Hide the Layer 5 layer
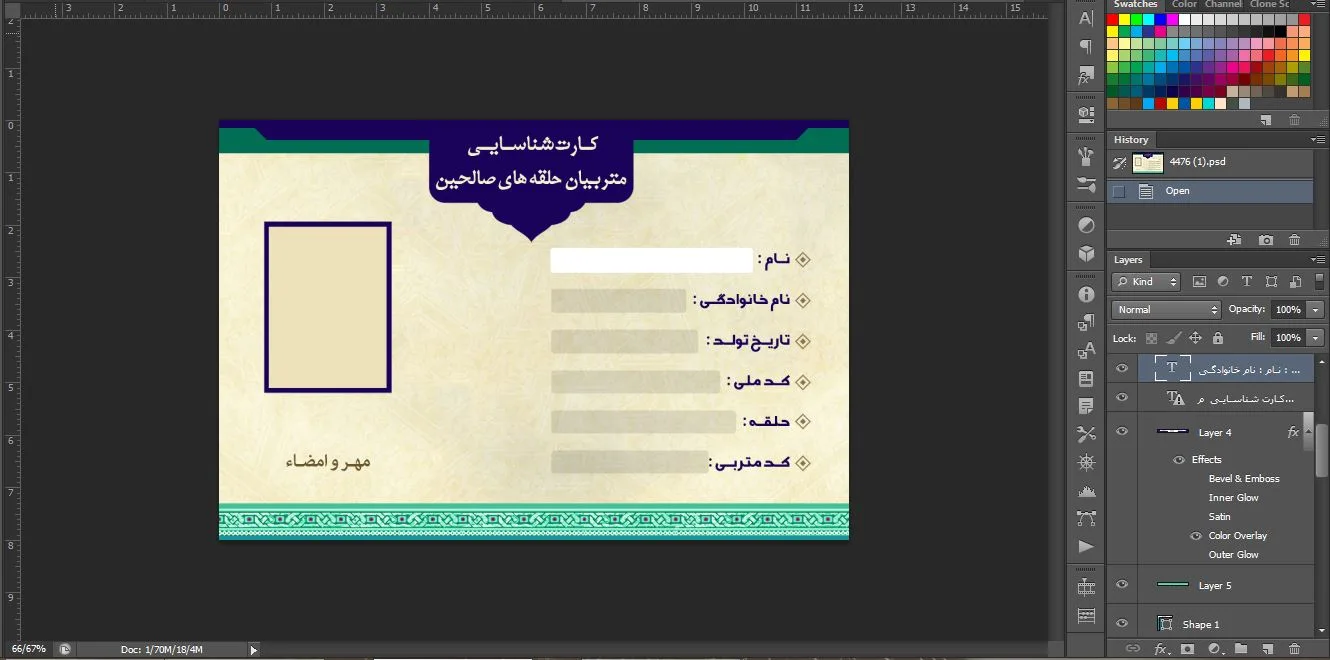This screenshot has width=1330, height=660. [1122, 585]
